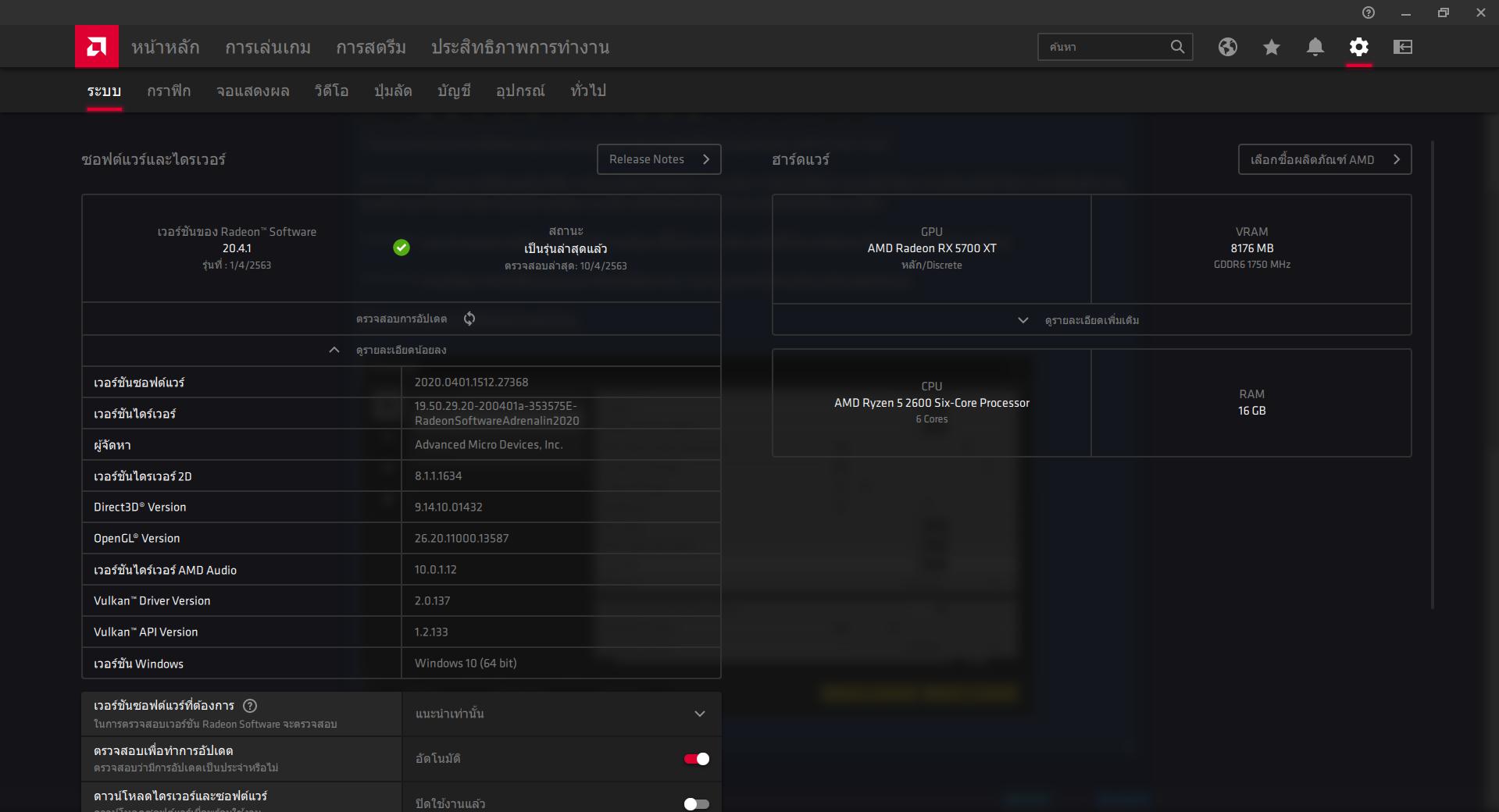Click the AMD logo home icon
Viewport: 1499px width, 812px height.
(x=97, y=47)
